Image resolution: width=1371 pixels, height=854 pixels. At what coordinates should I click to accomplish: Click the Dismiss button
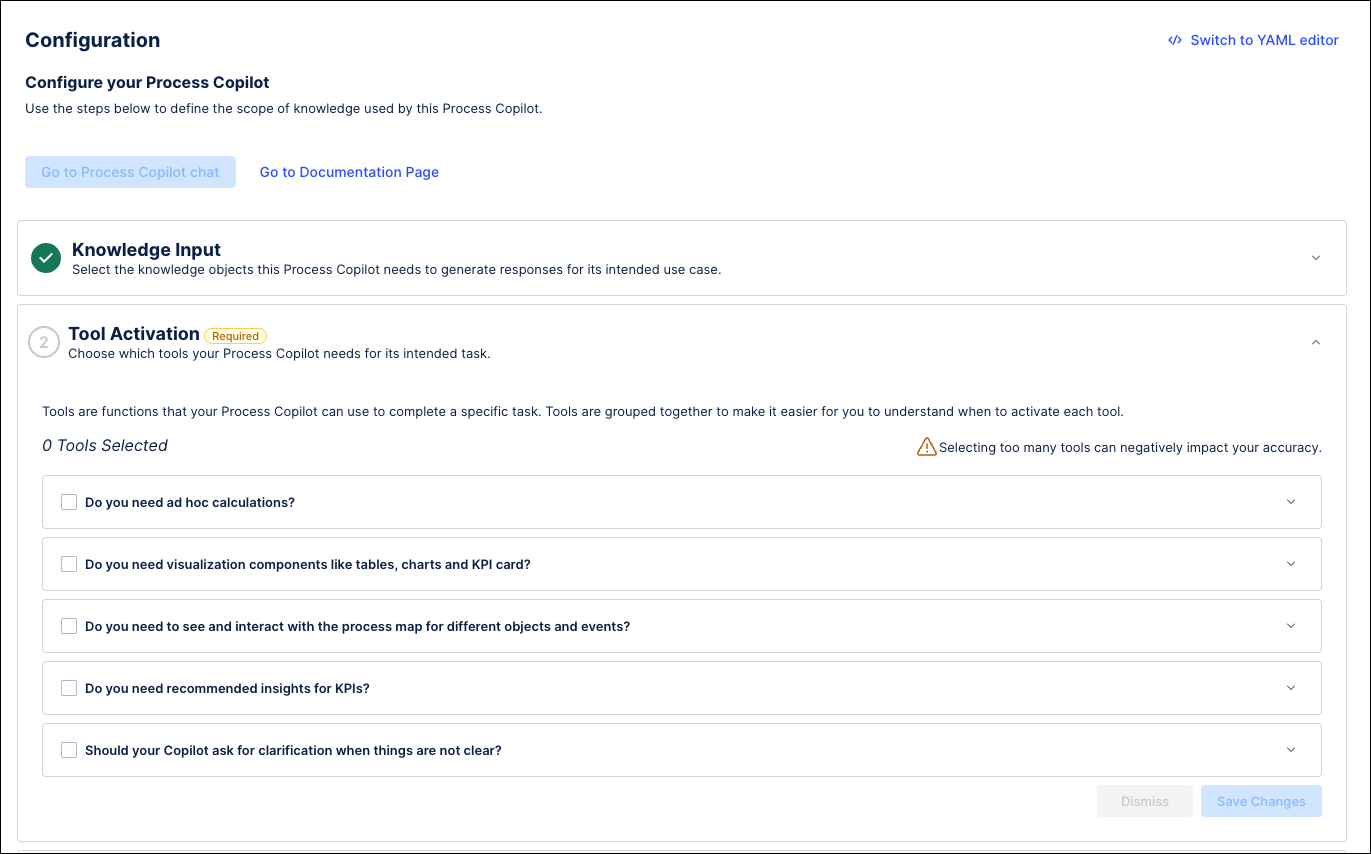[x=1145, y=801]
